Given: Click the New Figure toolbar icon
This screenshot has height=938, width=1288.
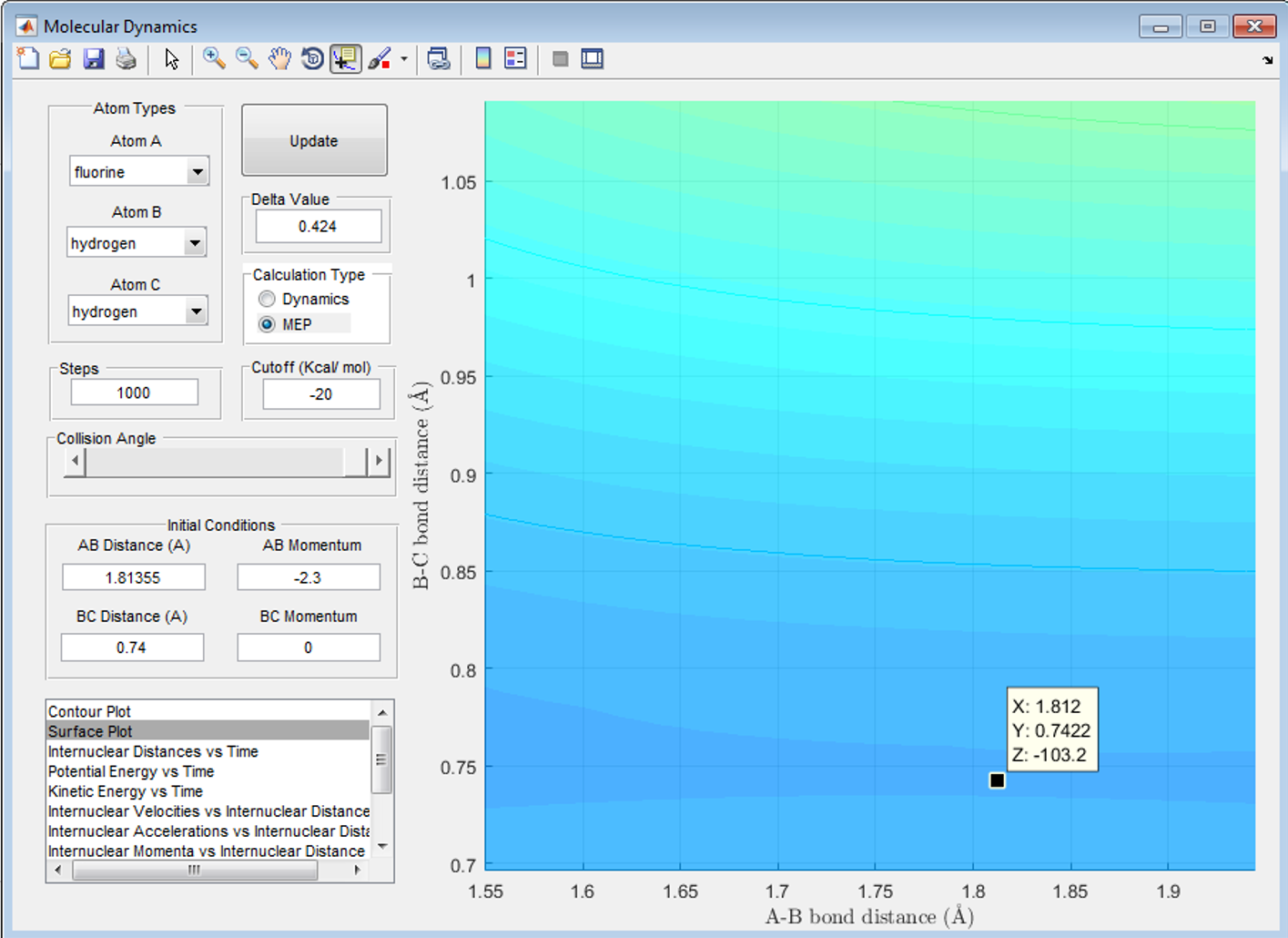Looking at the screenshot, I should [28, 59].
